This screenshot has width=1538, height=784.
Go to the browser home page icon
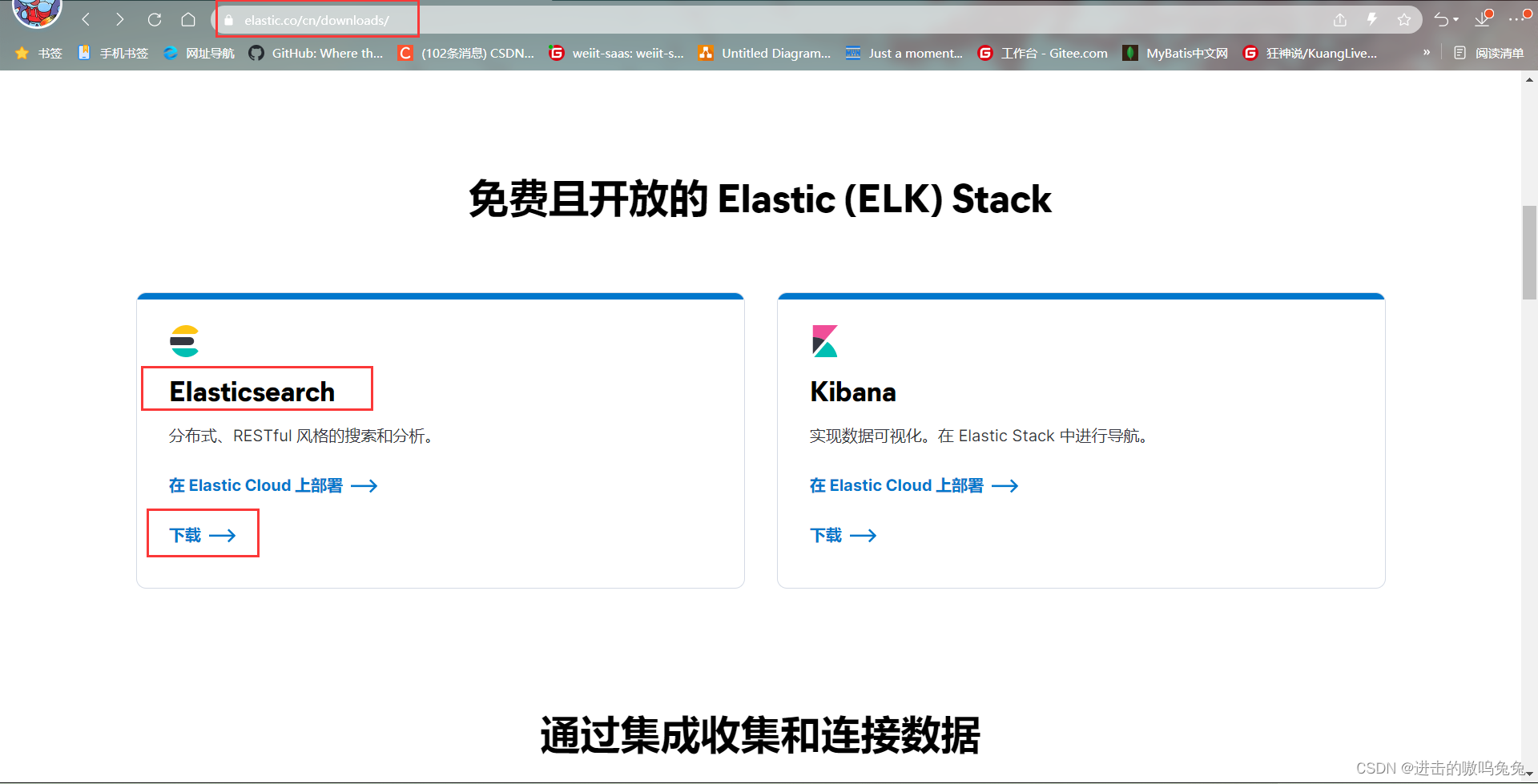point(188,19)
